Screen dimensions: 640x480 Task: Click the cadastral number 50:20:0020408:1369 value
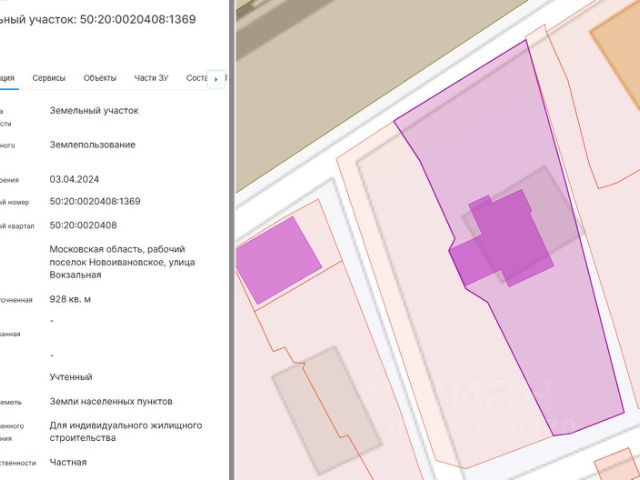click(x=95, y=201)
